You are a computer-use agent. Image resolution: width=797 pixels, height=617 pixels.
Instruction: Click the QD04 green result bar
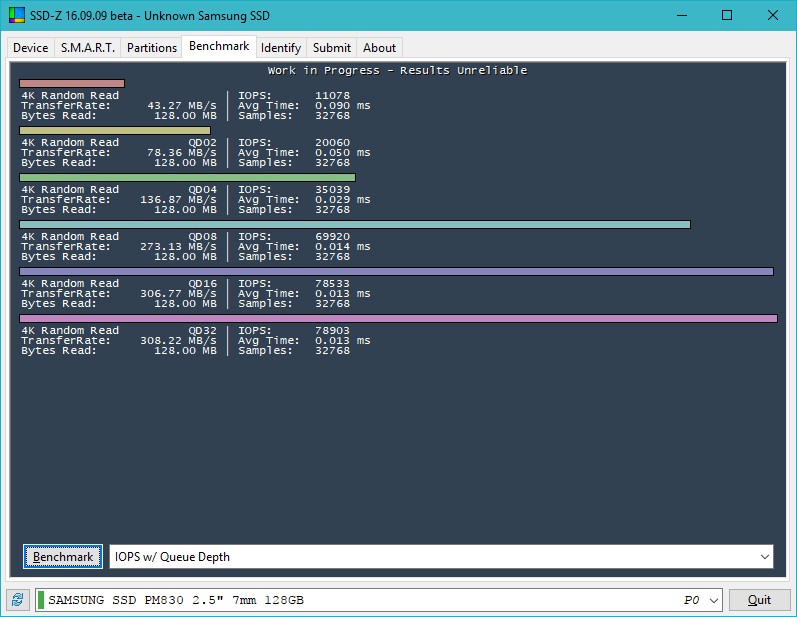coord(188,177)
